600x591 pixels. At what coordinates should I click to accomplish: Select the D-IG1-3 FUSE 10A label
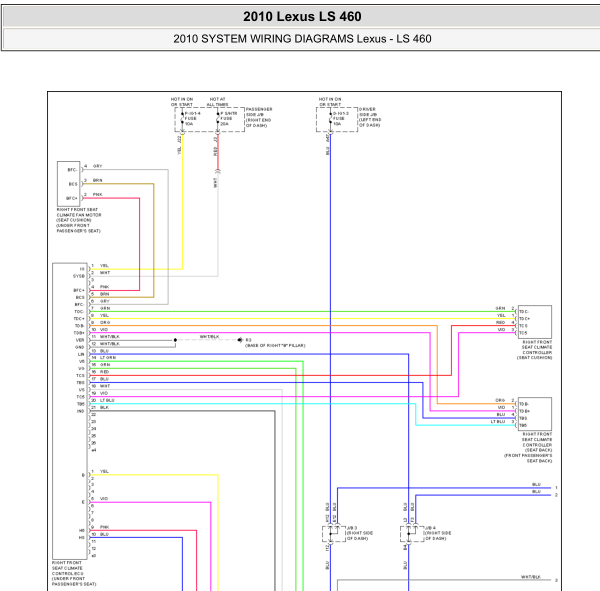tap(341, 119)
